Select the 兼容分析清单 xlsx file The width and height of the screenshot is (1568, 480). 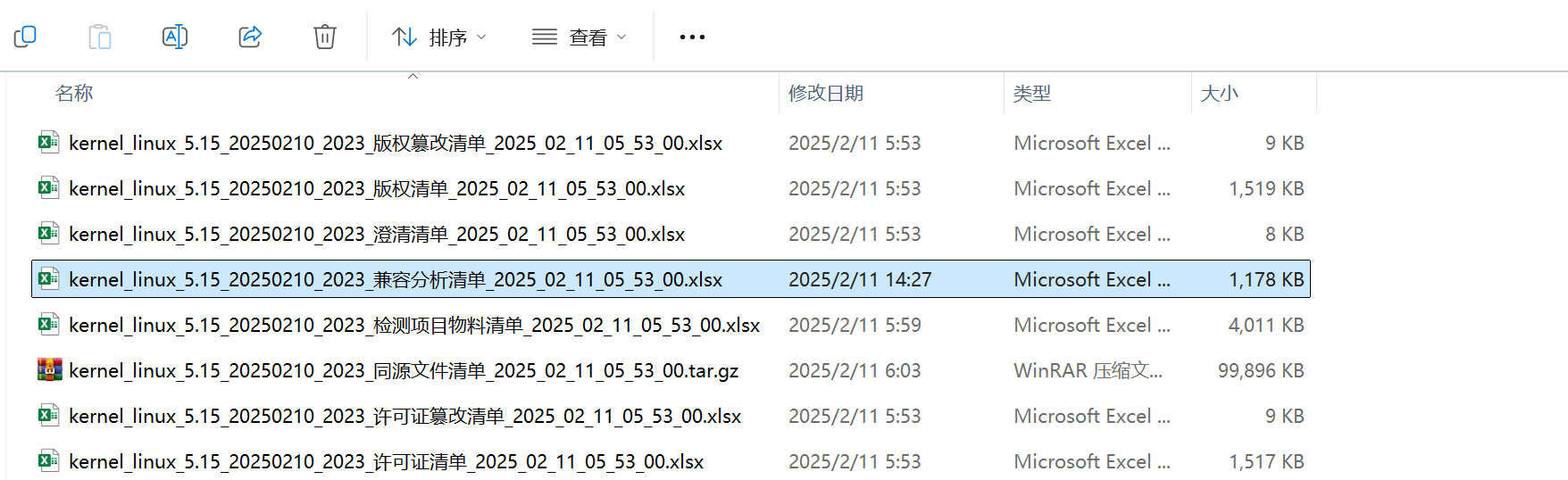[671, 279]
